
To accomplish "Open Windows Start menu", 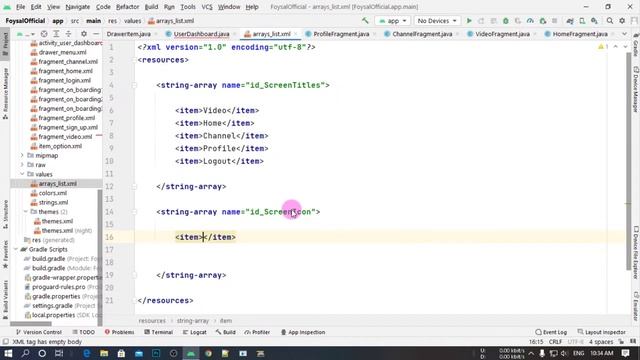I will tap(8, 353).
